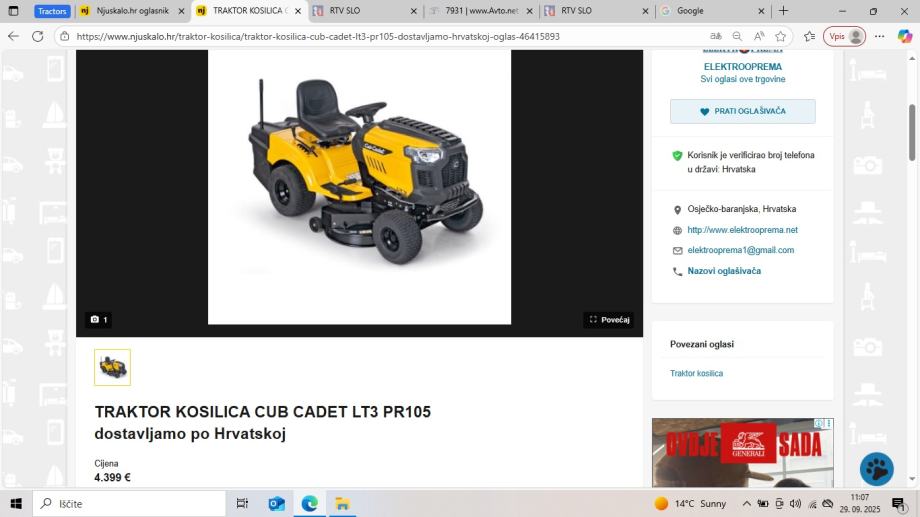Click the blue paw chat icon
The width and height of the screenshot is (920, 517).
click(876, 469)
